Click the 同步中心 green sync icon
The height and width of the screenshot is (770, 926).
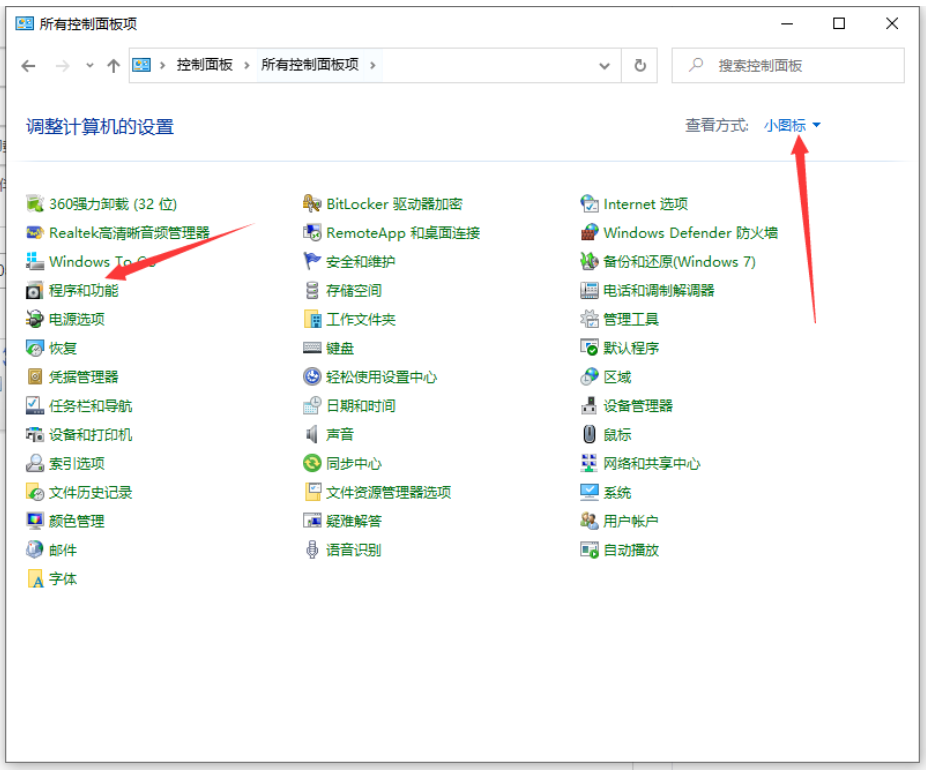click(312, 464)
